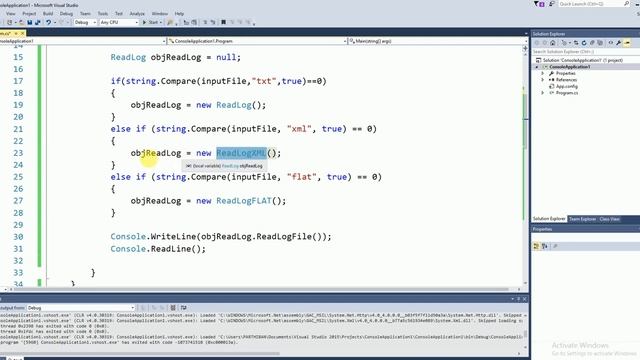
Task: Close the Output panel
Action: click(524, 299)
